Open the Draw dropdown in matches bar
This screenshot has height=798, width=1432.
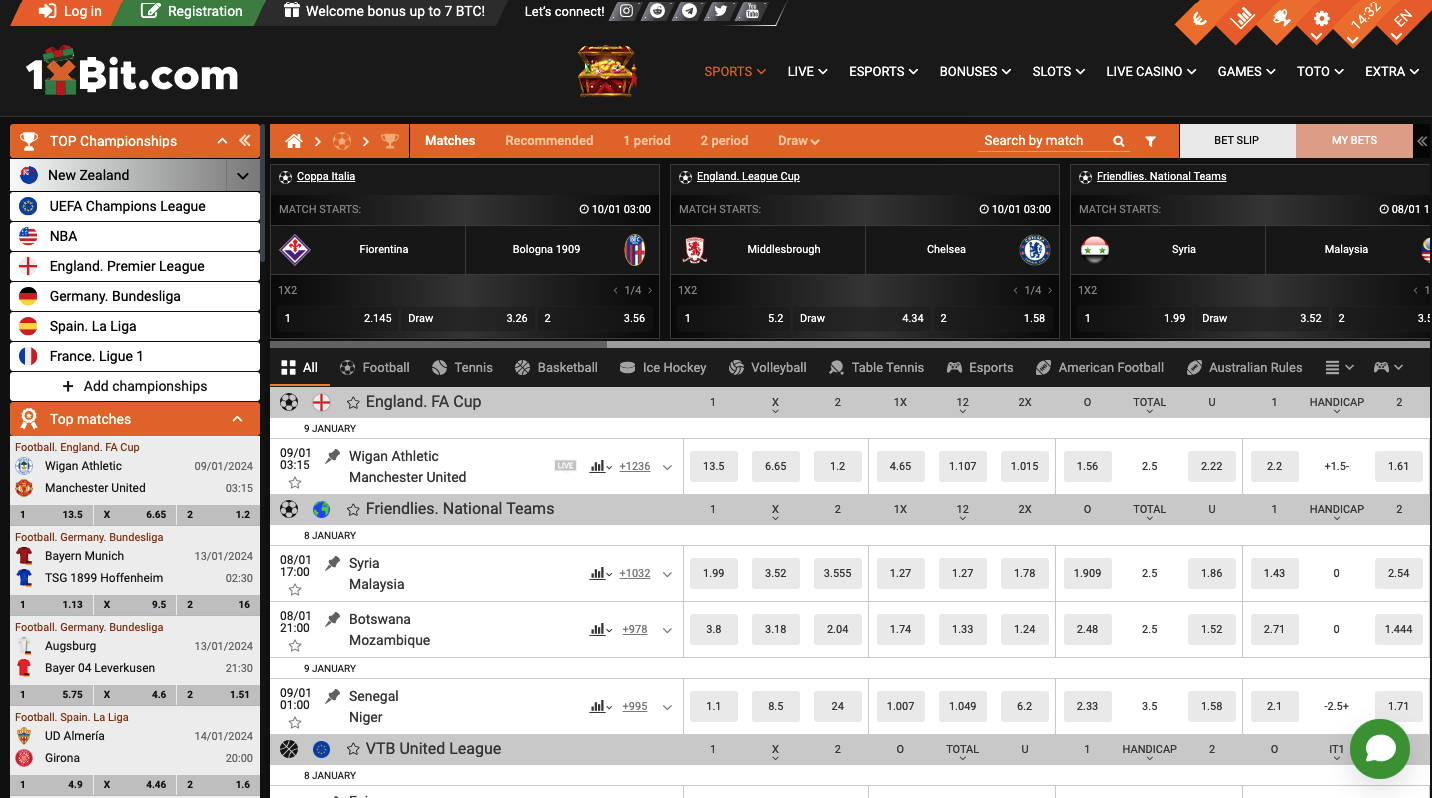coord(799,141)
